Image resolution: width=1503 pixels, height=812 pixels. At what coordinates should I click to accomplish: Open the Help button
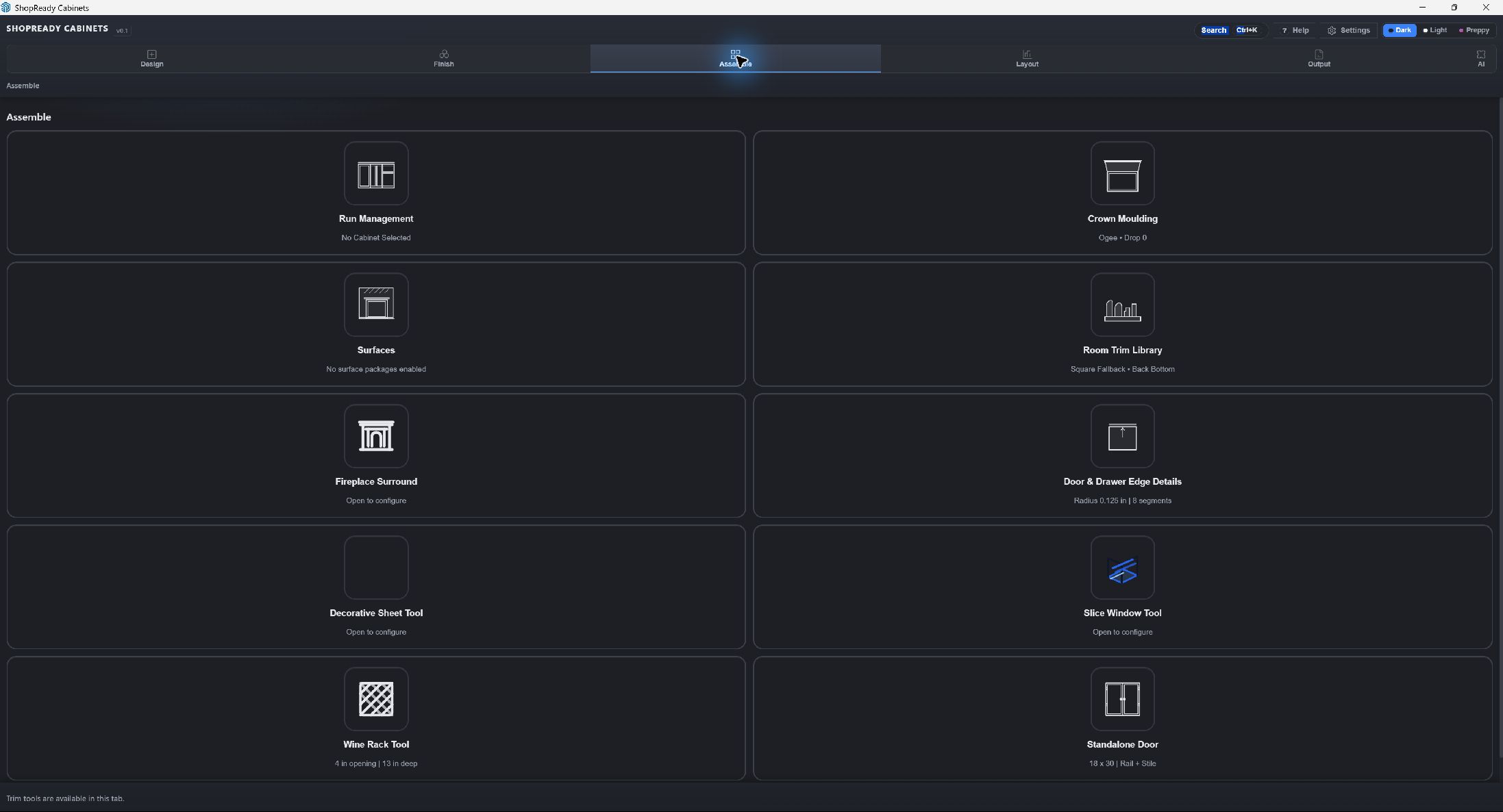[1295, 30]
